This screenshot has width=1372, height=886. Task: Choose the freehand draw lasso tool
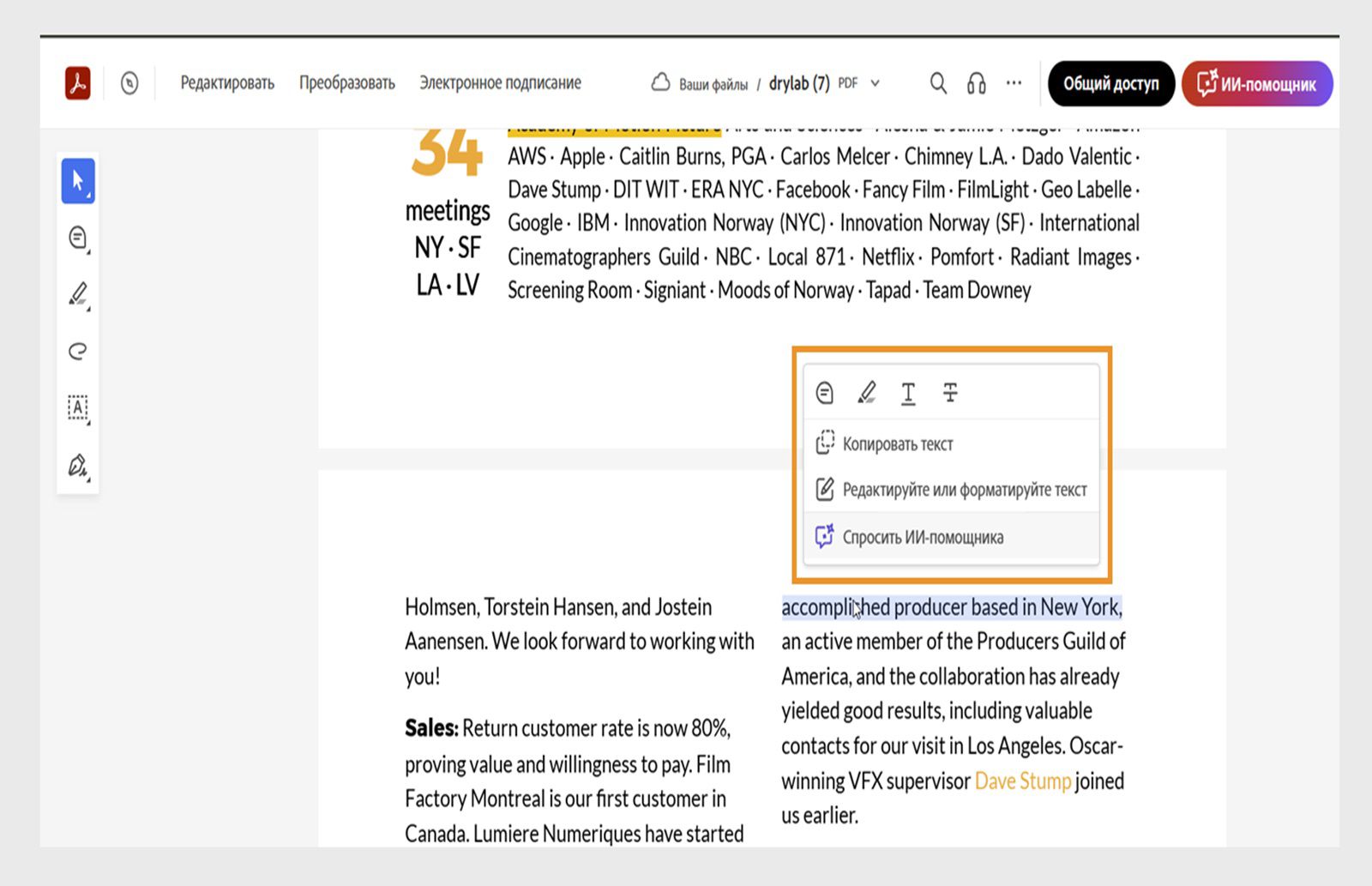(78, 351)
